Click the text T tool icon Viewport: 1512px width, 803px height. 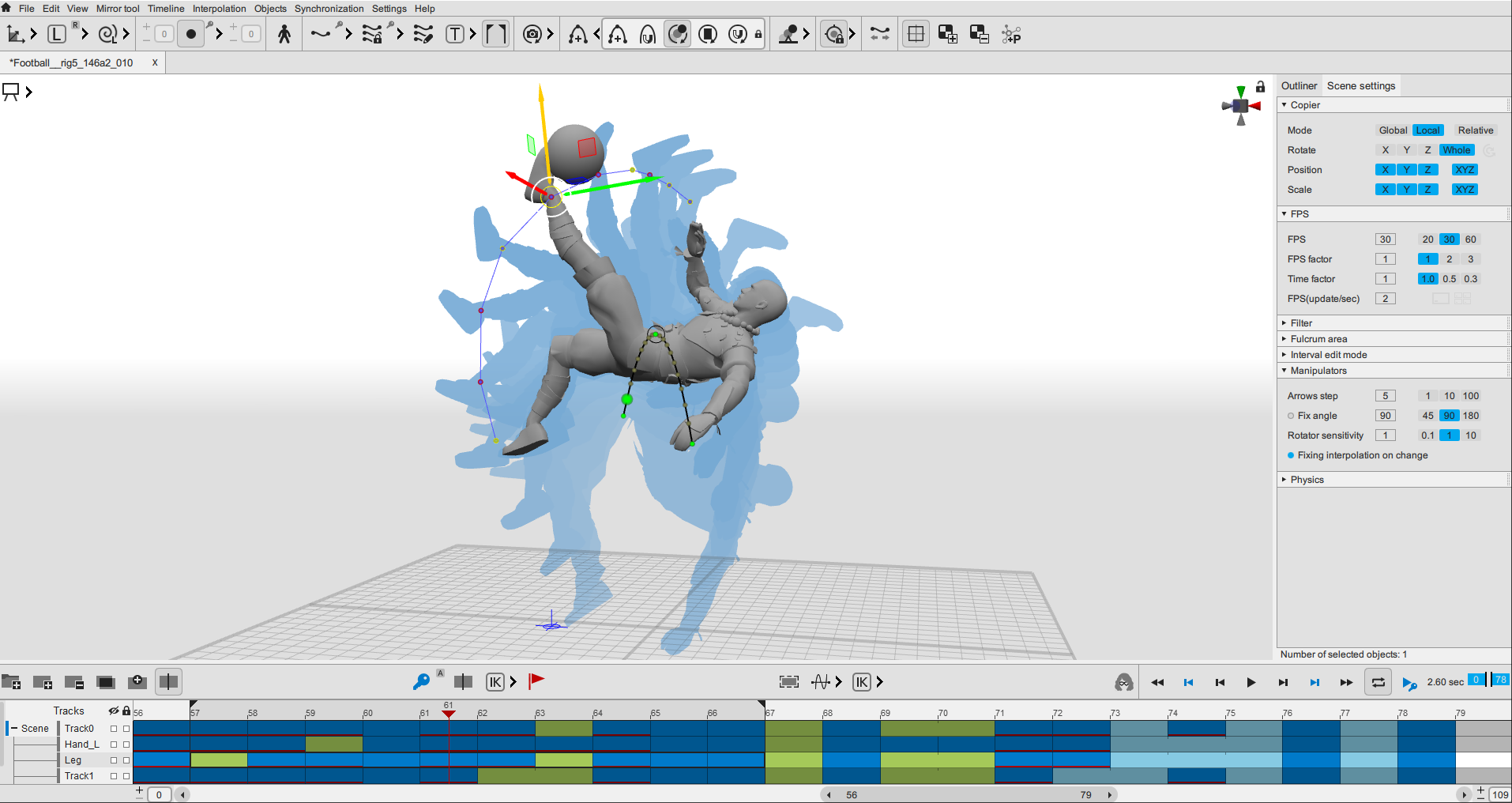coord(455,34)
